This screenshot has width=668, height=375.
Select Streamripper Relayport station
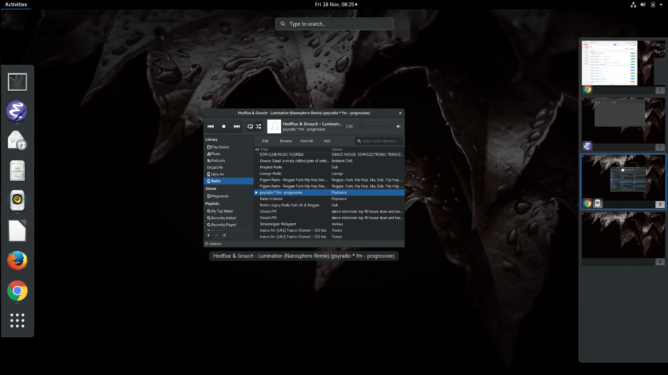[329, 224]
